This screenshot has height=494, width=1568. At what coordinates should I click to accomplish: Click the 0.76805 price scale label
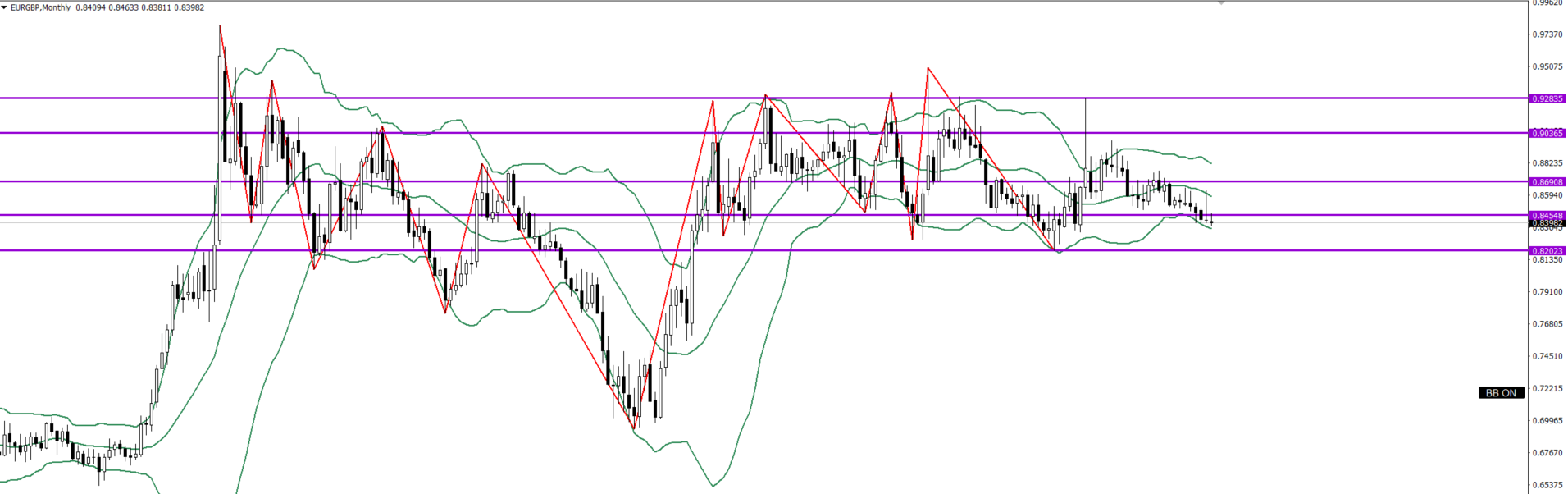(x=1547, y=324)
